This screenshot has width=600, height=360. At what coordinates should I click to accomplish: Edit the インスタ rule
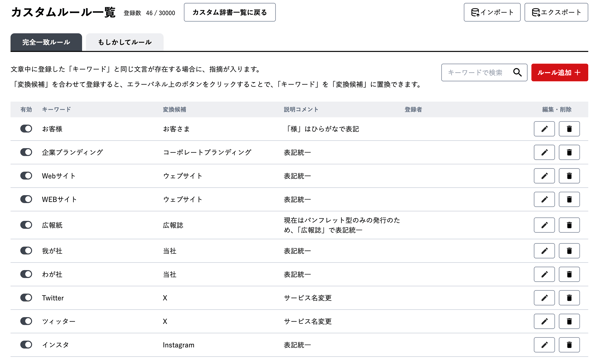(x=544, y=345)
